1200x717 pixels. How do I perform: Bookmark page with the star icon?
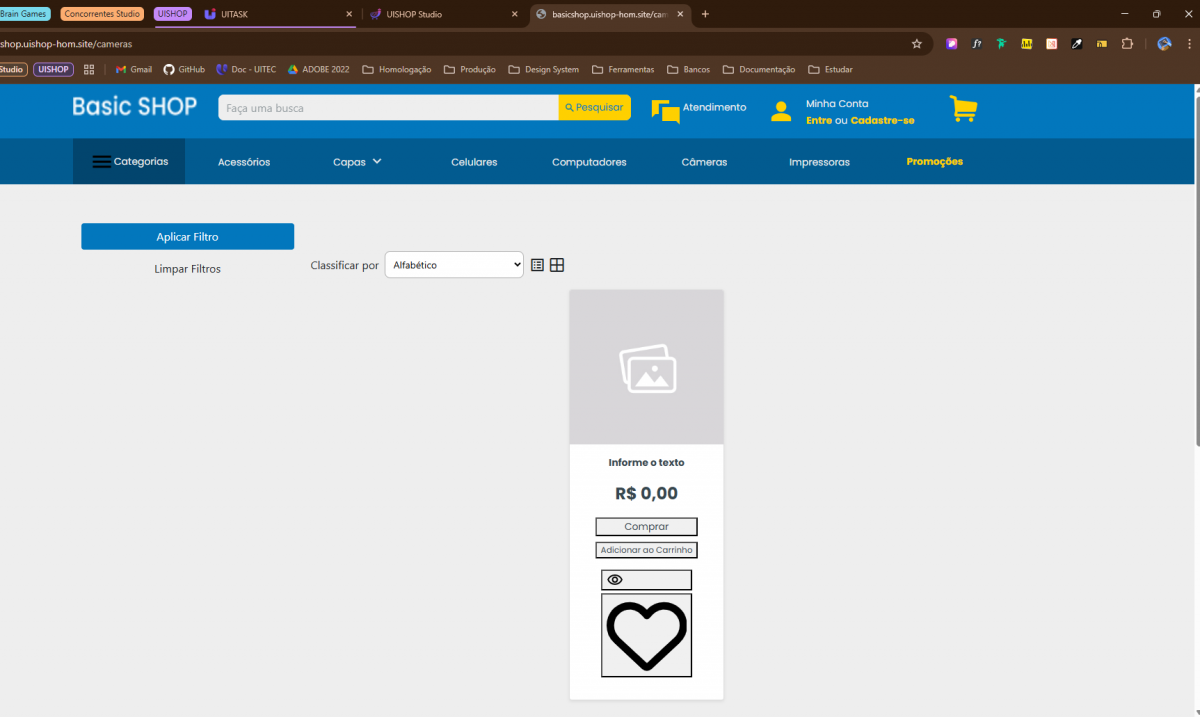point(916,44)
